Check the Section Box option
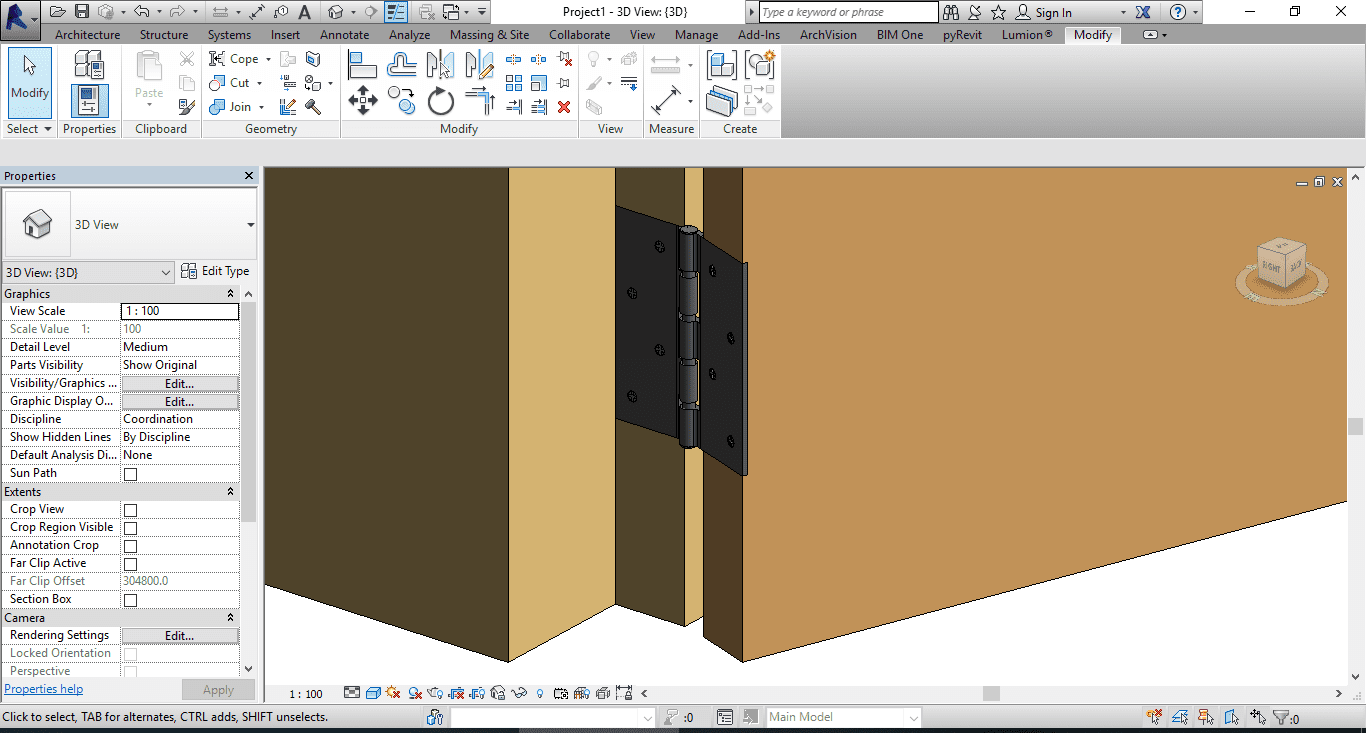 pyautogui.click(x=130, y=600)
